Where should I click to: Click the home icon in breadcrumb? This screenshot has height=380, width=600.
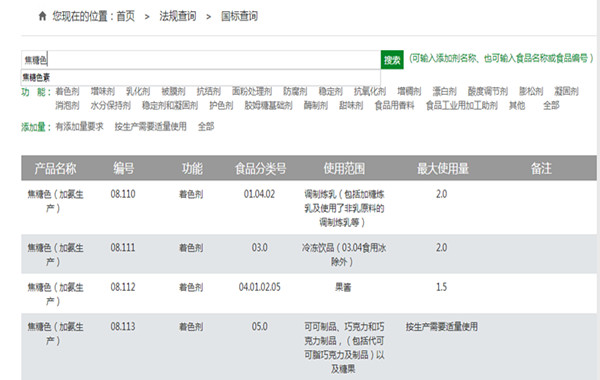point(42,16)
